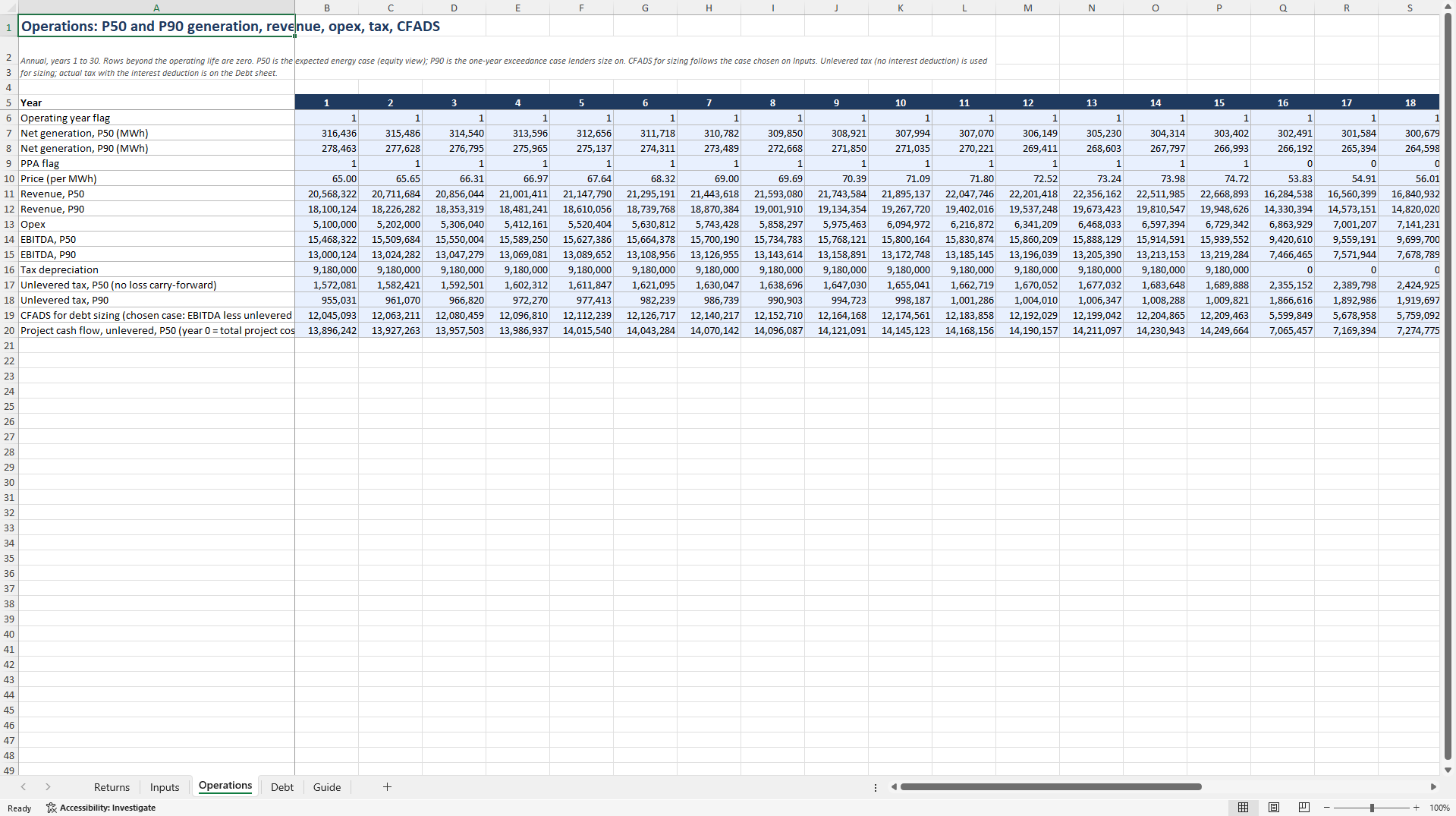Switch to Page Layout view icon
Viewport: 1456px width, 816px height.
coord(1274,808)
